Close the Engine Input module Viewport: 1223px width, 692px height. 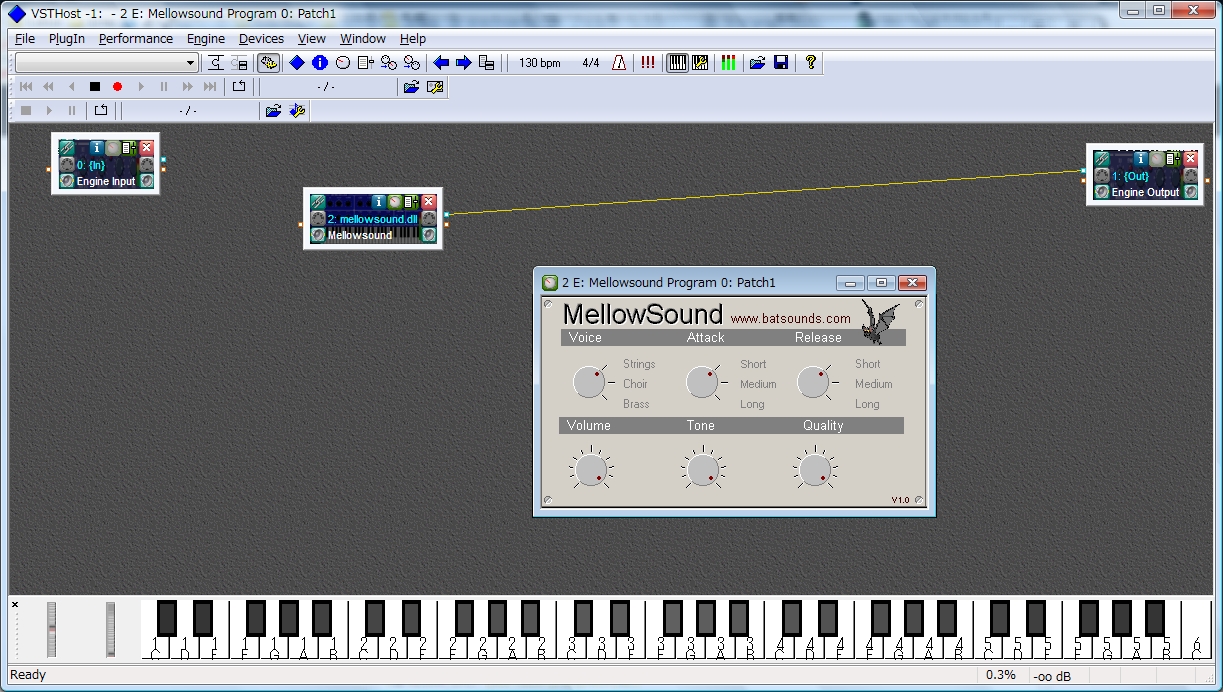tap(146, 148)
